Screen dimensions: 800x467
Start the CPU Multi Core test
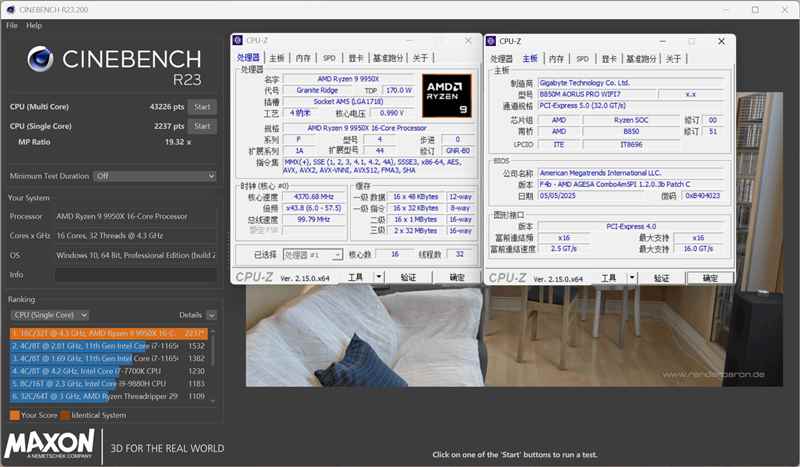tap(202, 107)
